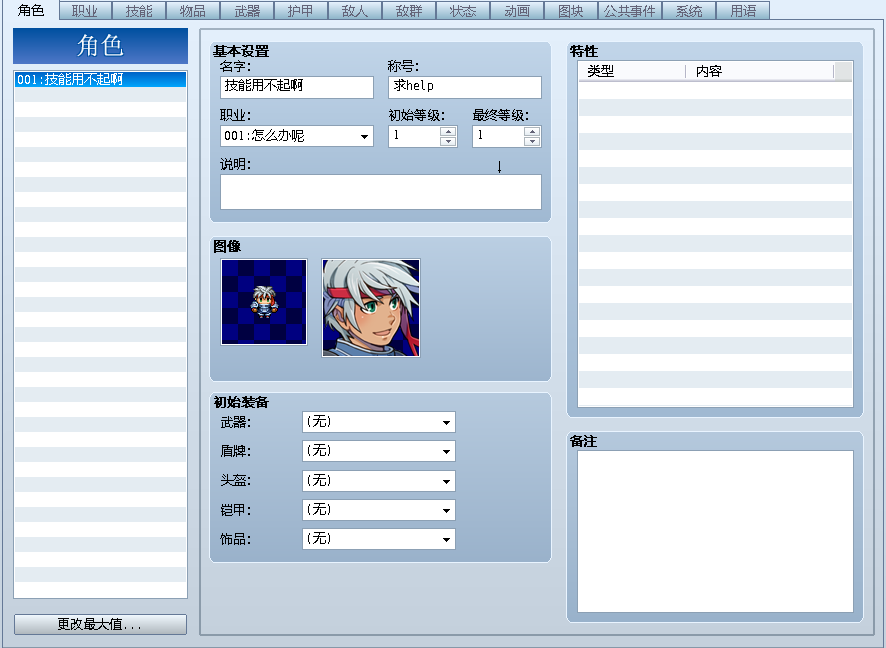This screenshot has height=648, width=886.
Task: Switch to the 职业 tab
Action: pos(85,11)
